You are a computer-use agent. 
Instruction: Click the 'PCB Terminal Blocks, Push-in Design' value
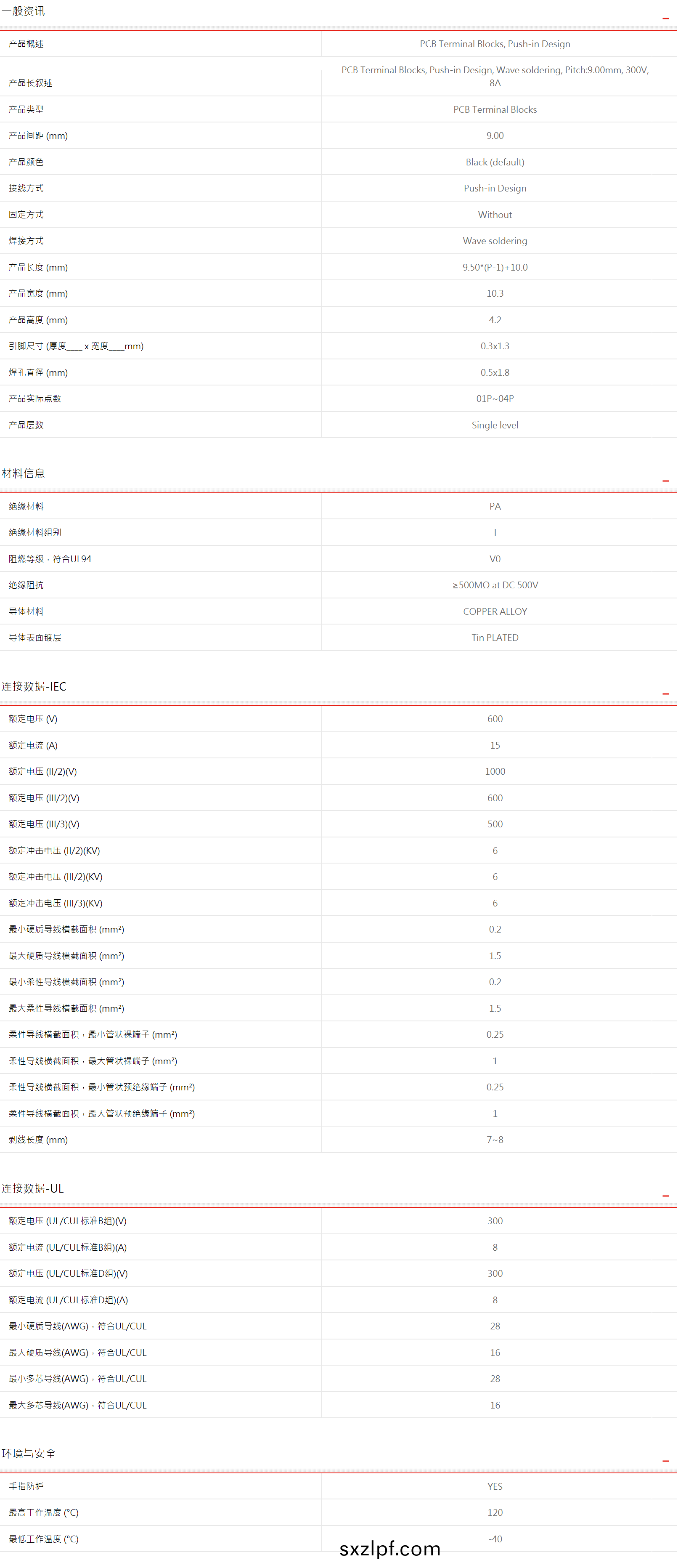[x=495, y=44]
